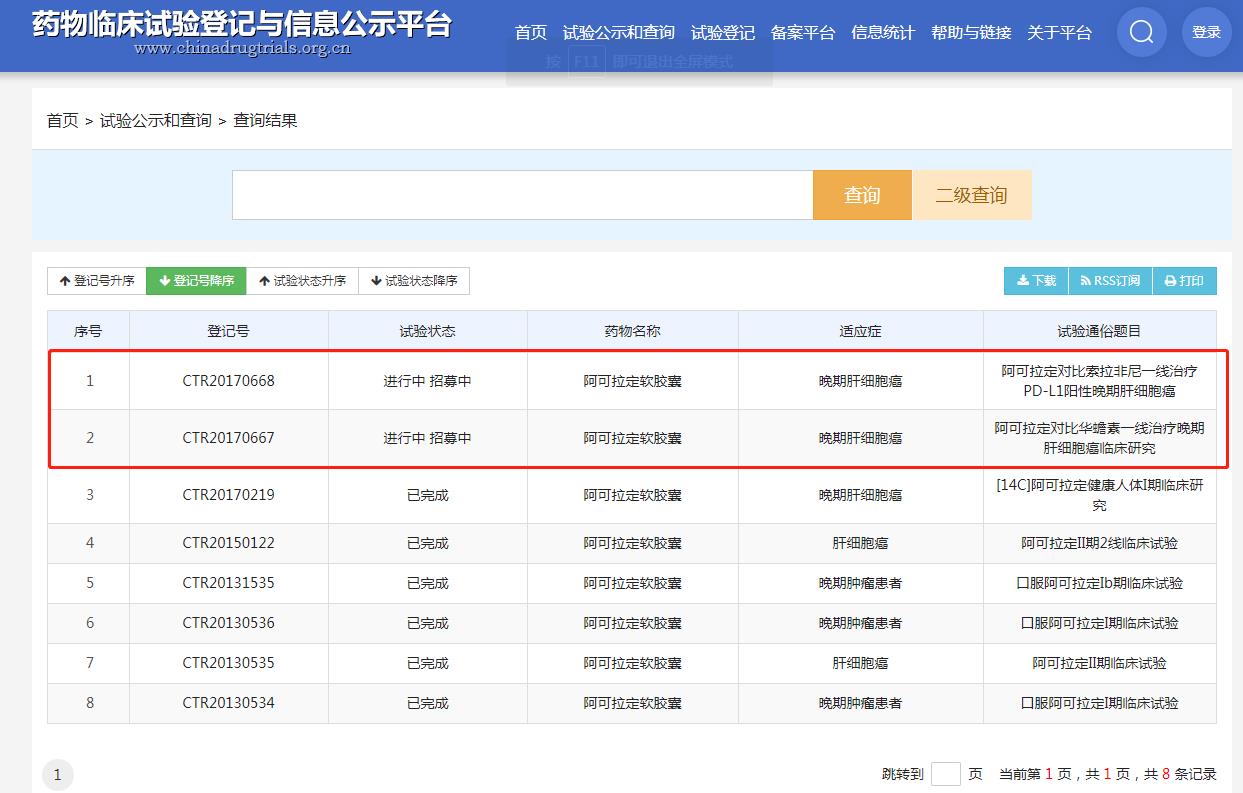Sort by 登记号降序 descending
Screen dimensions: 1243x793
tap(196, 281)
